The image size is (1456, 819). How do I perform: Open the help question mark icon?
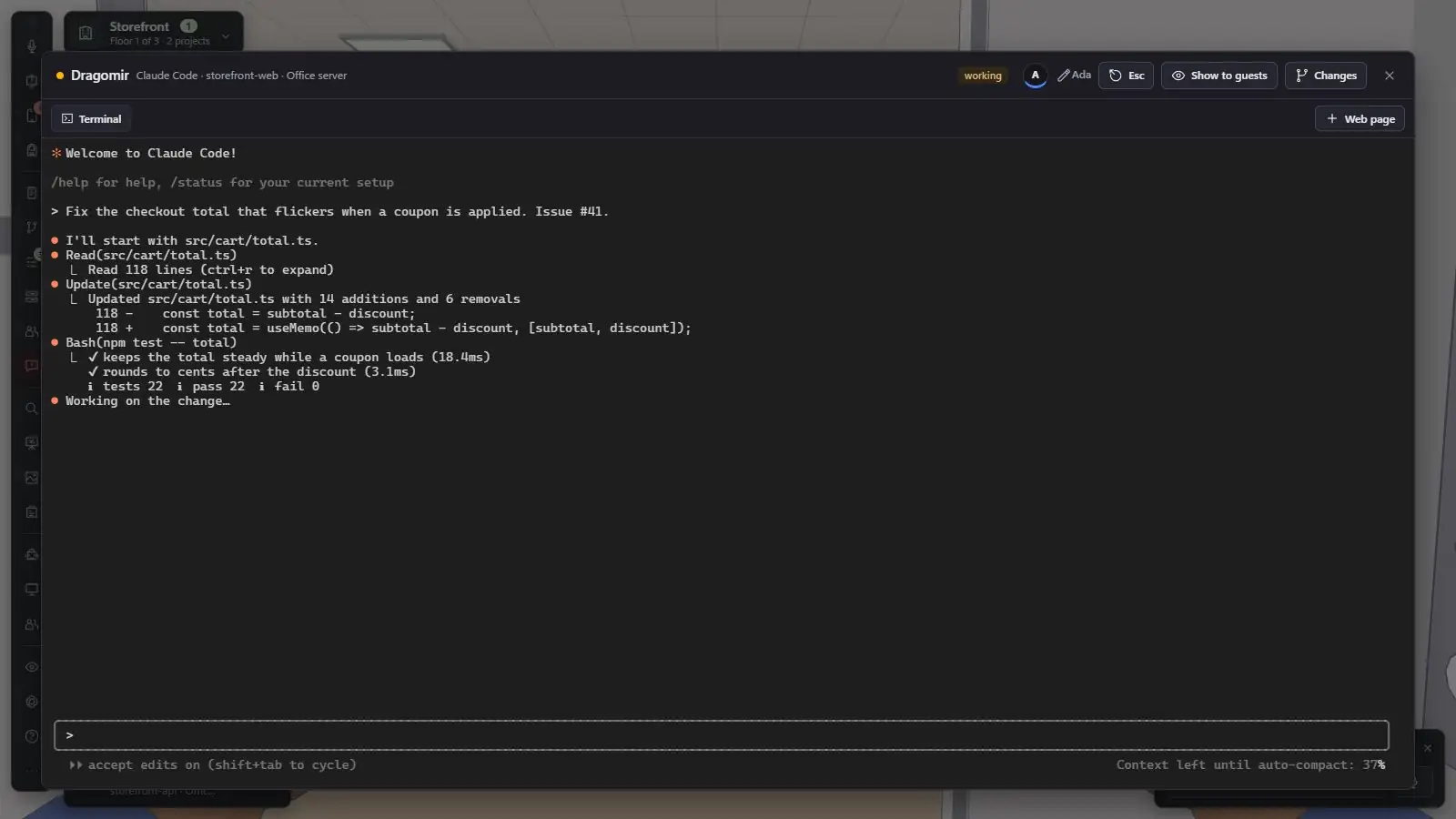pyautogui.click(x=32, y=736)
